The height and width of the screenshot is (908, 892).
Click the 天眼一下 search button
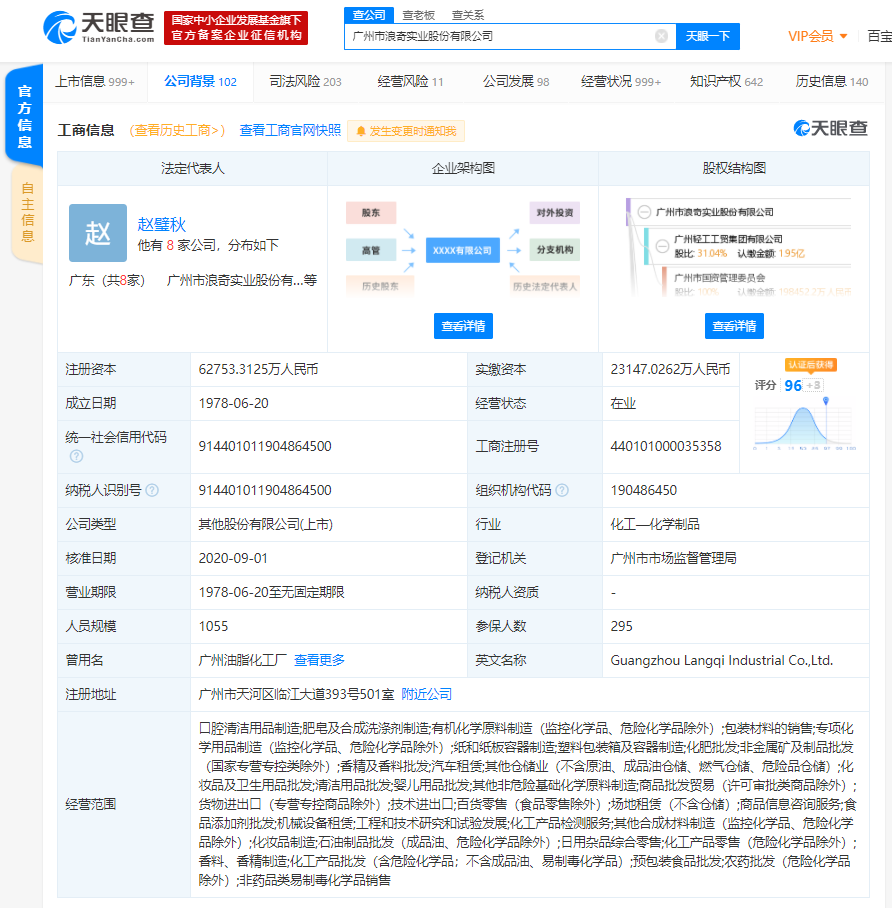point(708,36)
